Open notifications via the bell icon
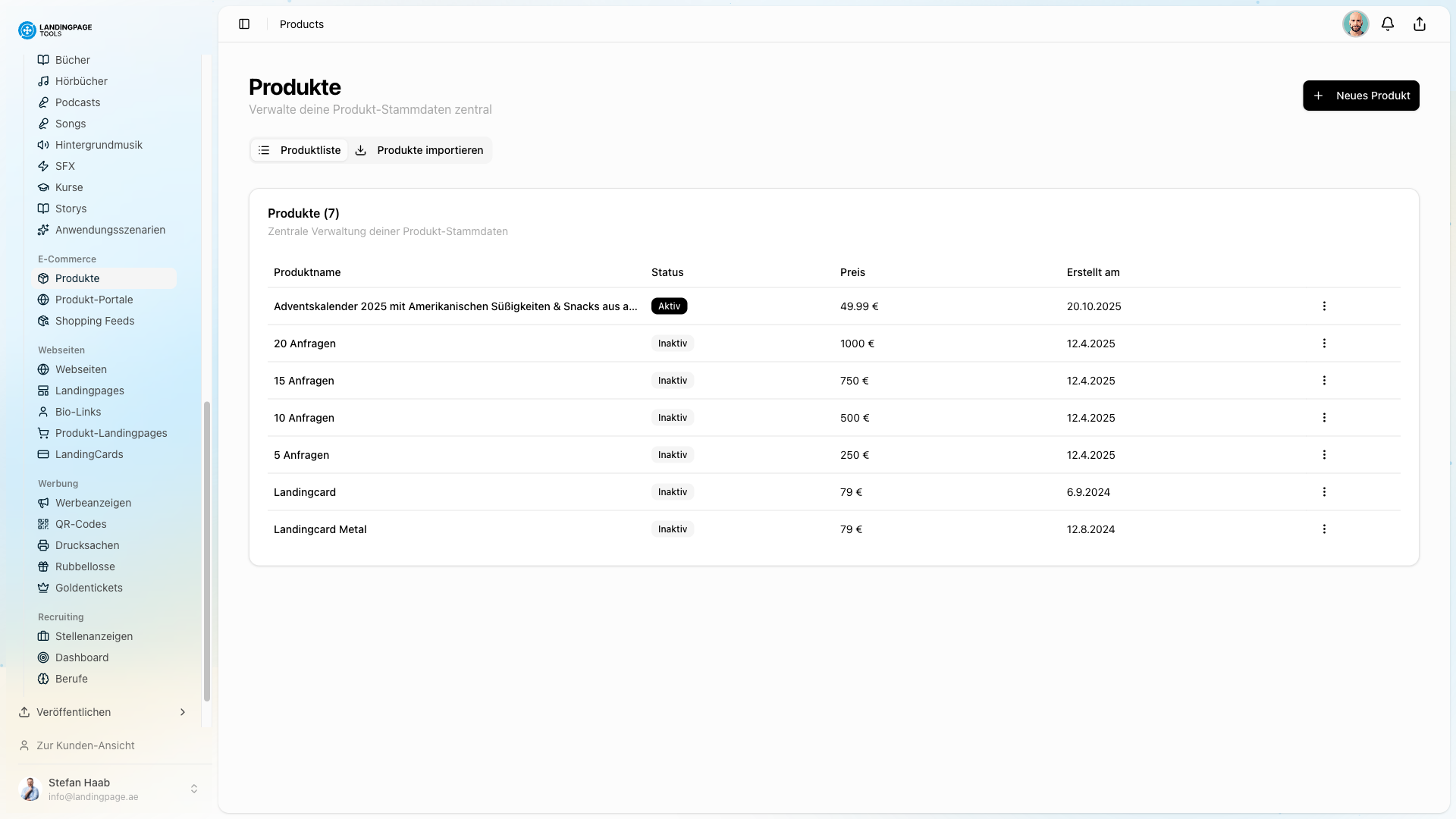The height and width of the screenshot is (819, 1456). [x=1388, y=24]
